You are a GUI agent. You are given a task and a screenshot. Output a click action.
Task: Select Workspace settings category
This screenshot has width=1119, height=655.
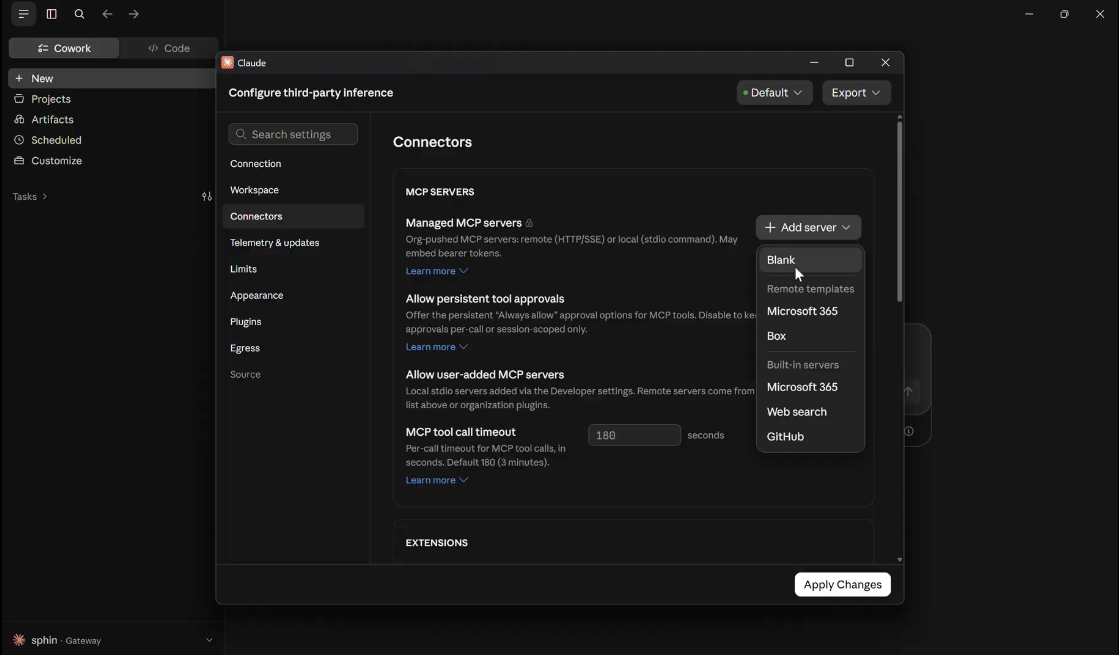point(293,190)
